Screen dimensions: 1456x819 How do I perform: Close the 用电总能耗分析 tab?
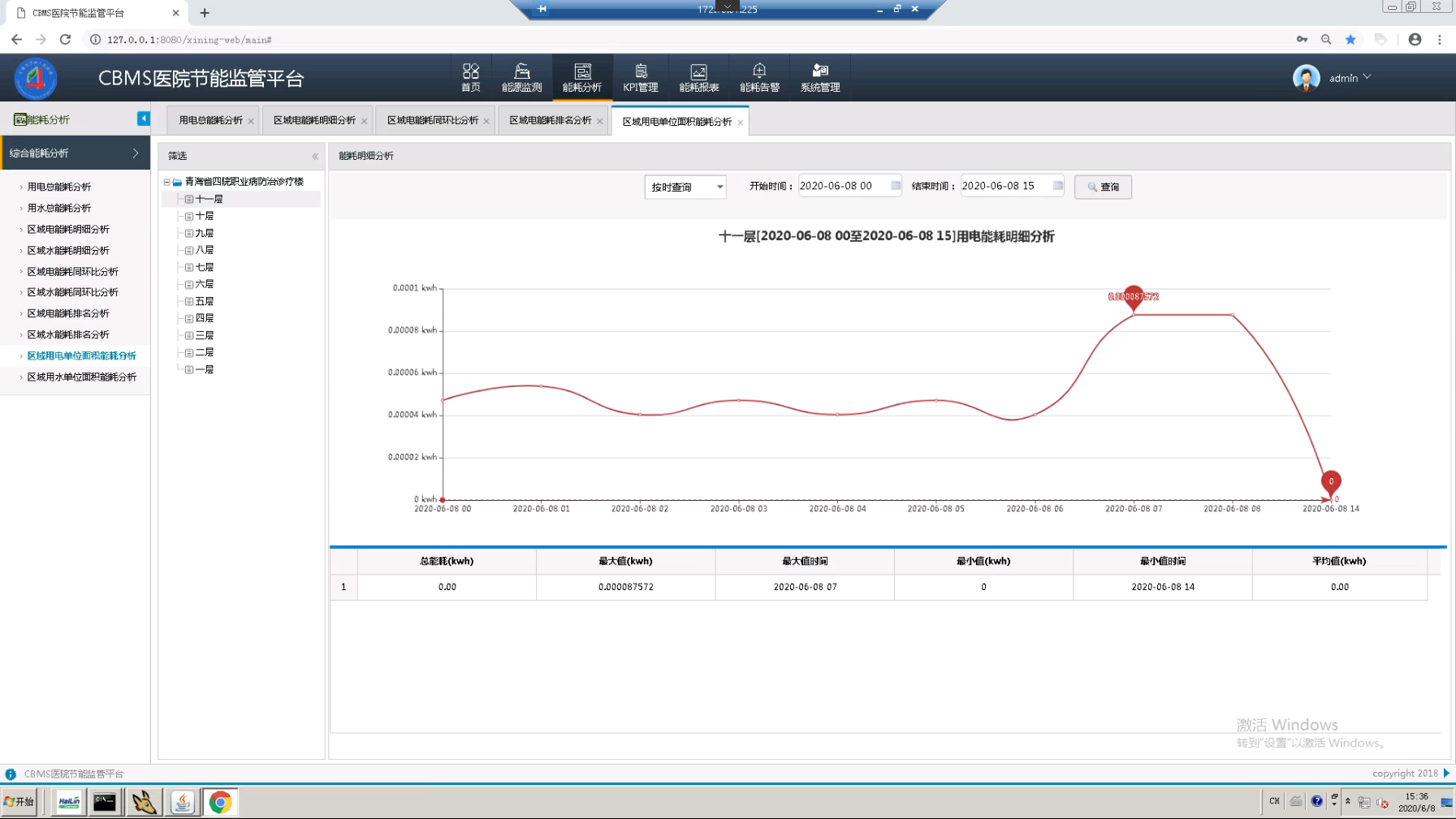tap(251, 121)
